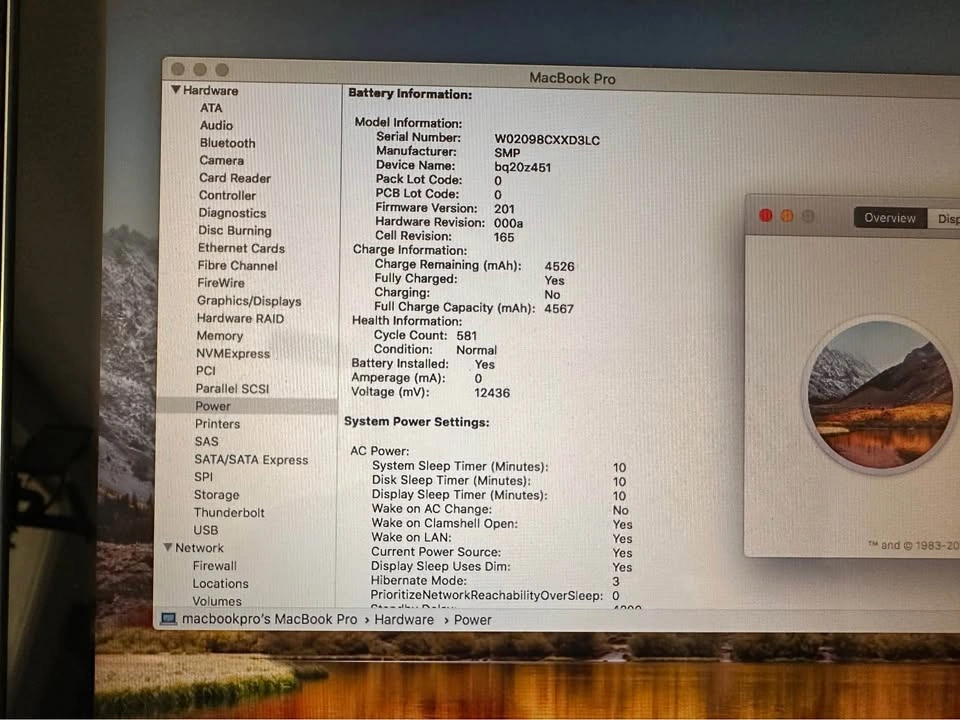Click the Condition value Normal
Viewport: 960px width, 720px height.
pyautogui.click(x=476, y=350)
